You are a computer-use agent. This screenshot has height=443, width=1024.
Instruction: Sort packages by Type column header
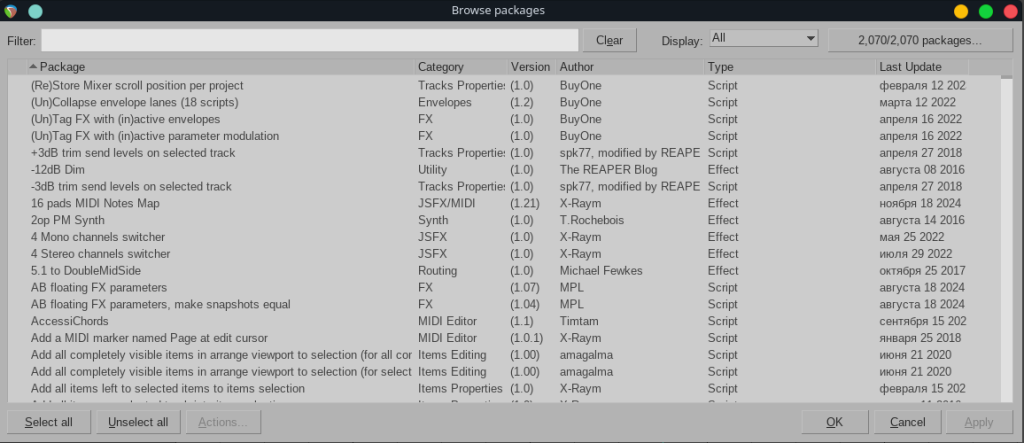click(x=788, y=67)
